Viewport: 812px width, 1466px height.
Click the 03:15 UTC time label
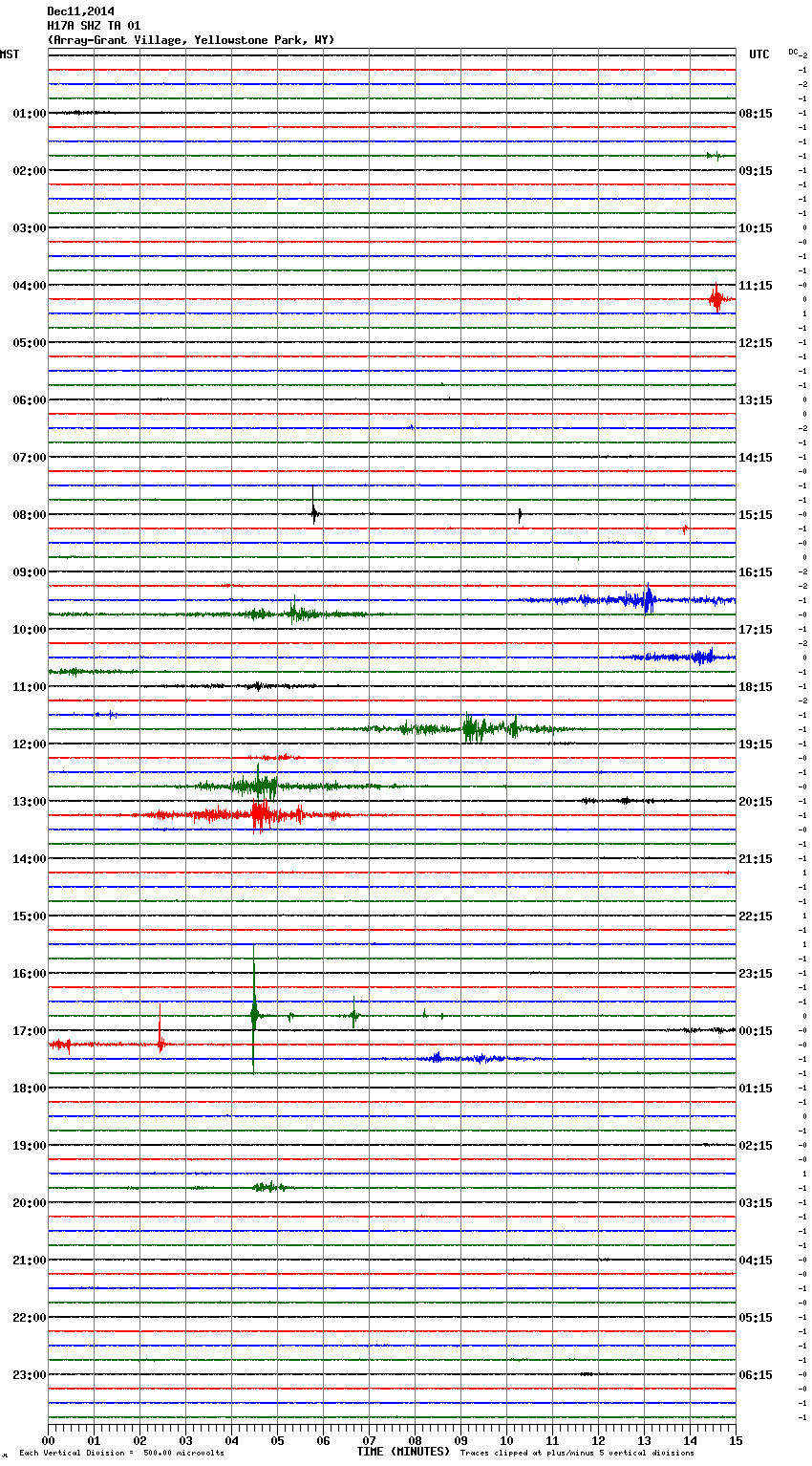[756, 1203]
